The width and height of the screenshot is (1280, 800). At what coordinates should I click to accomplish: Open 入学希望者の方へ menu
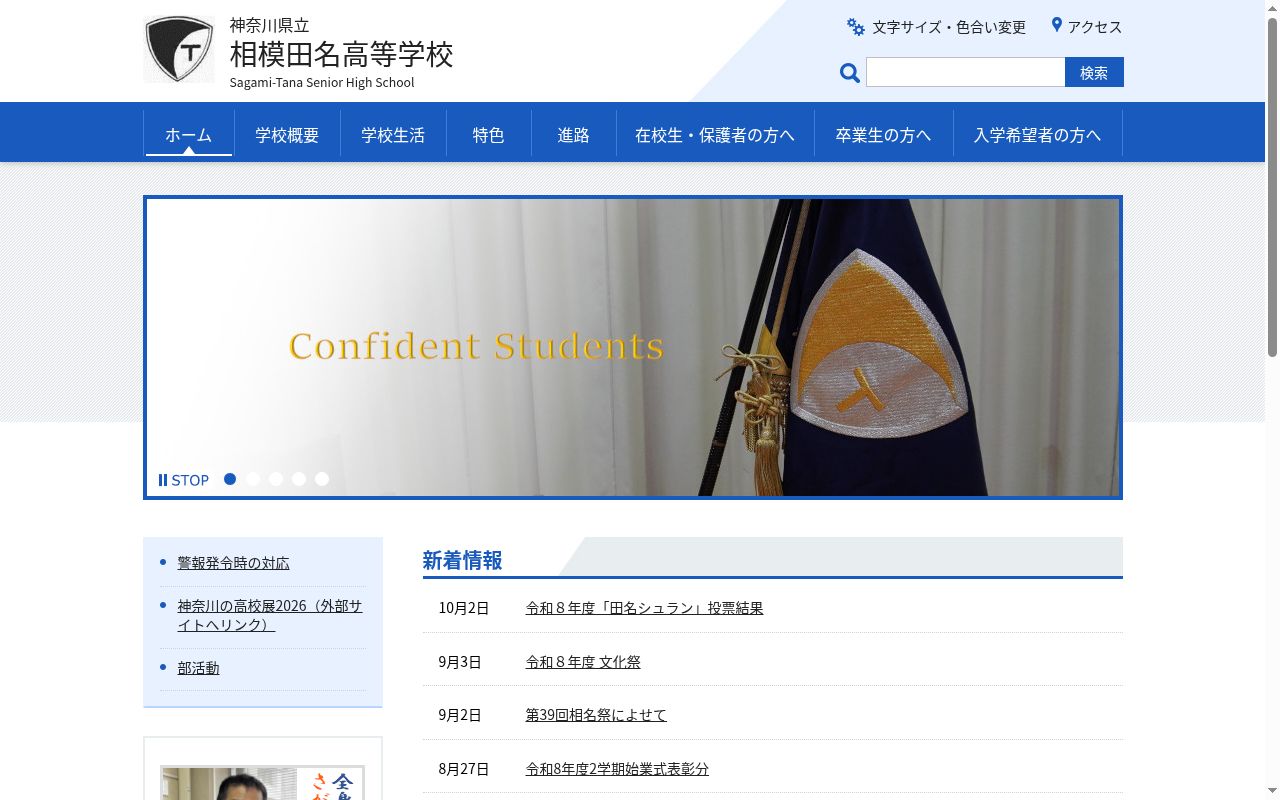pyautogui.click(x=1037, y=134)
